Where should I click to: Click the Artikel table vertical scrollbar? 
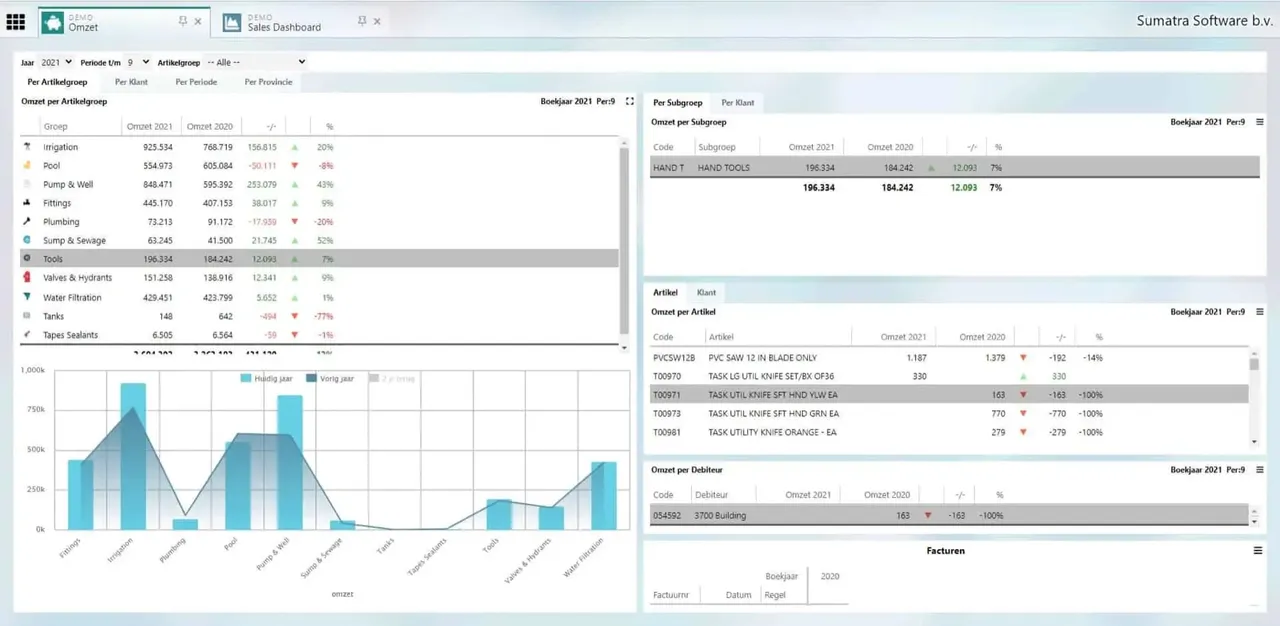[1255, 396]
